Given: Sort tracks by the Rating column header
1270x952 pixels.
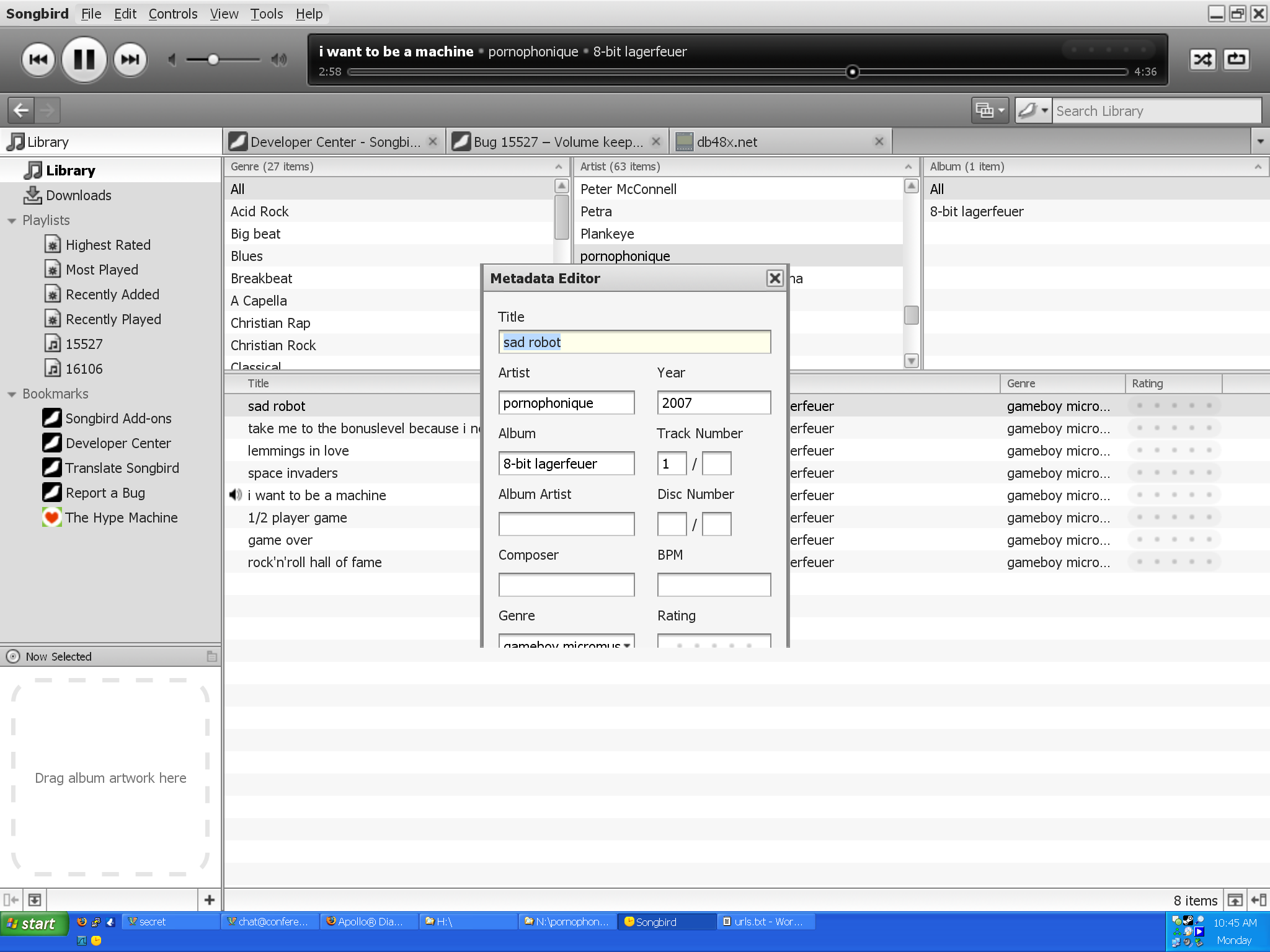Looking at the screenshot, I should click(x=1173, y=384).
